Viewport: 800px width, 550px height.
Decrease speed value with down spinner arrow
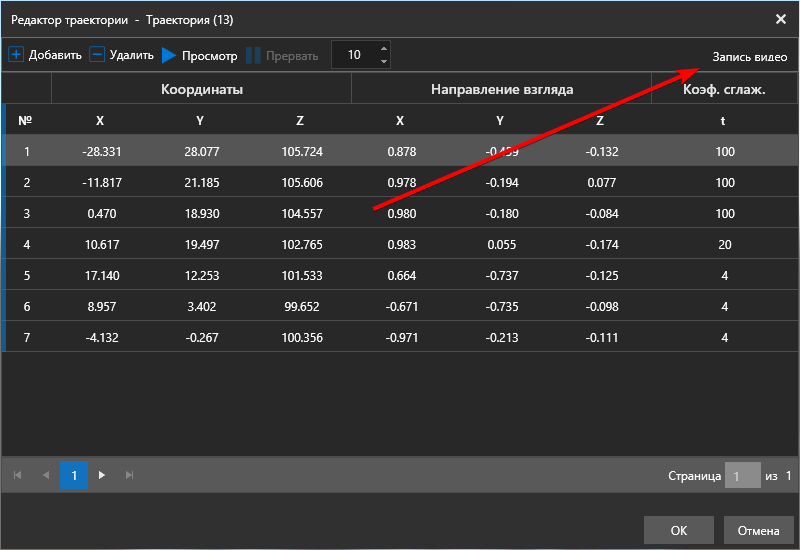(384, 61)
